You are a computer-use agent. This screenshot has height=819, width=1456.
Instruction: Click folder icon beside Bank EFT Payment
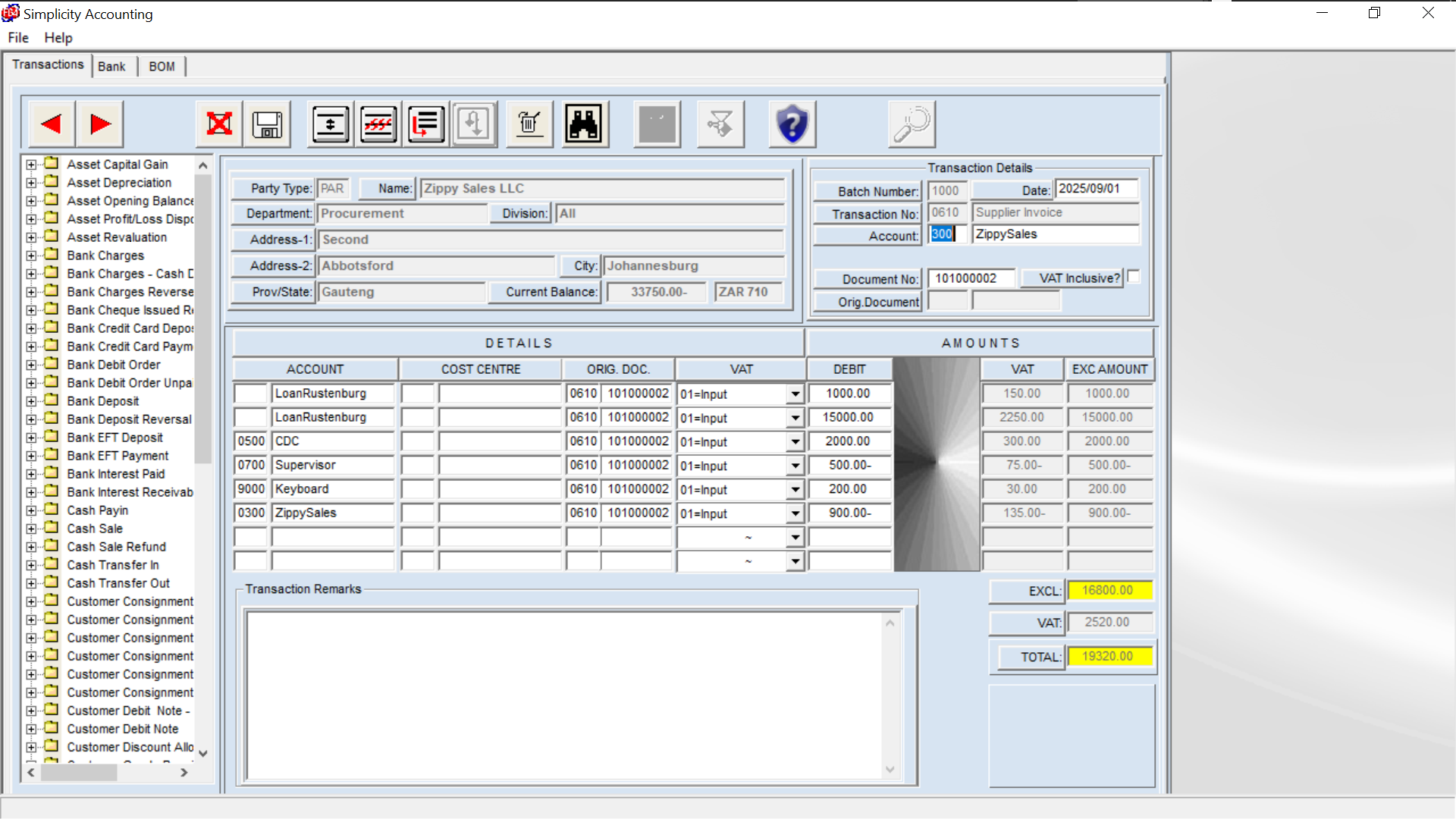pyautogui.click(x=52, y=454)
